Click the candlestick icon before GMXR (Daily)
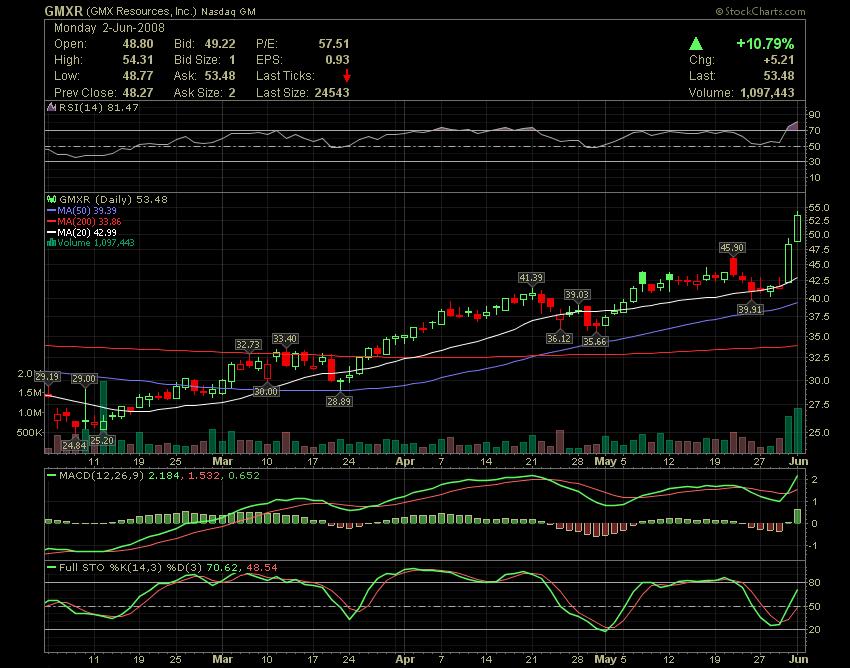Screen dimensions: 850x668 pyautogui.click(x=52, y=200)
